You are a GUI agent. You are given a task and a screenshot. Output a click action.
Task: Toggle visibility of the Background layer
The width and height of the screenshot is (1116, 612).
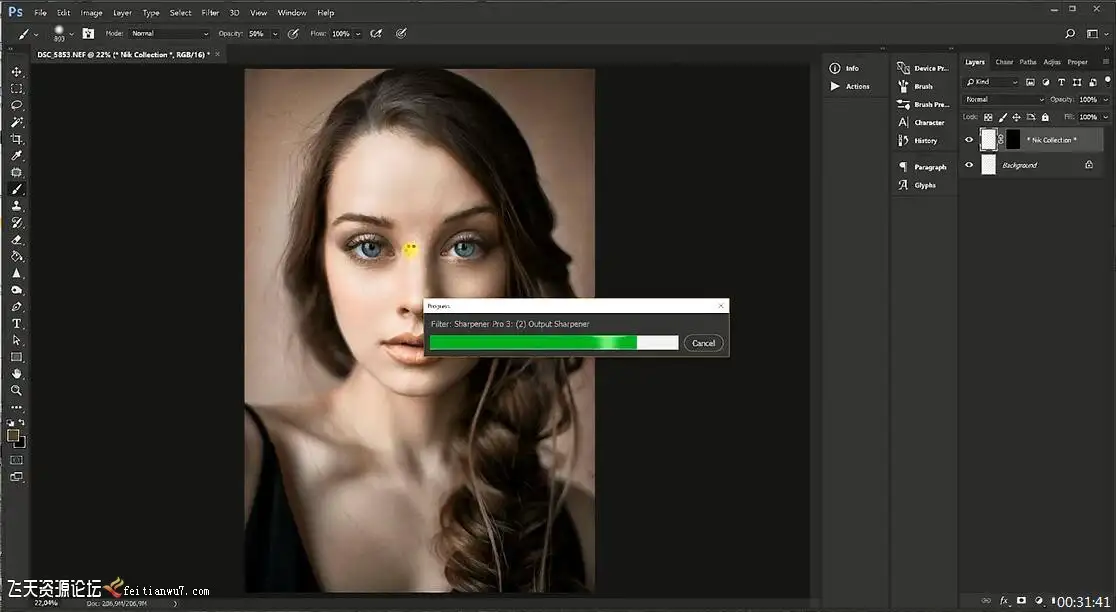[x=968, y=165]
